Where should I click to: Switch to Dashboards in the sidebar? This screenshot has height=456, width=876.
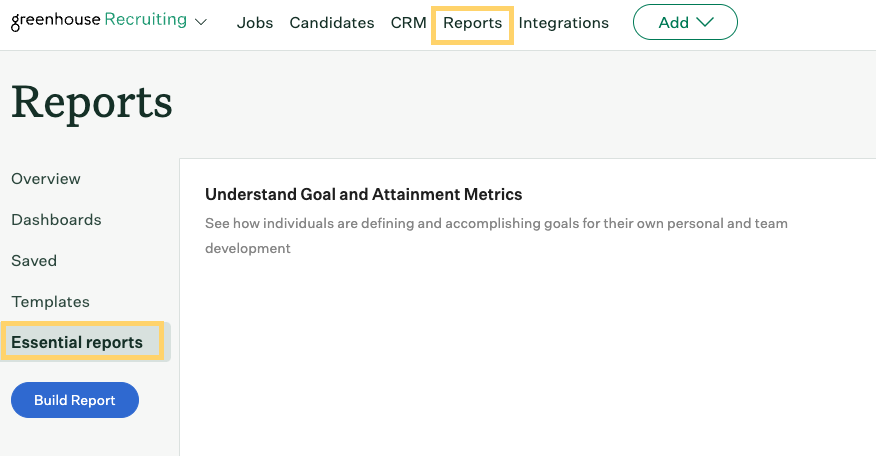tap(56, 220)
